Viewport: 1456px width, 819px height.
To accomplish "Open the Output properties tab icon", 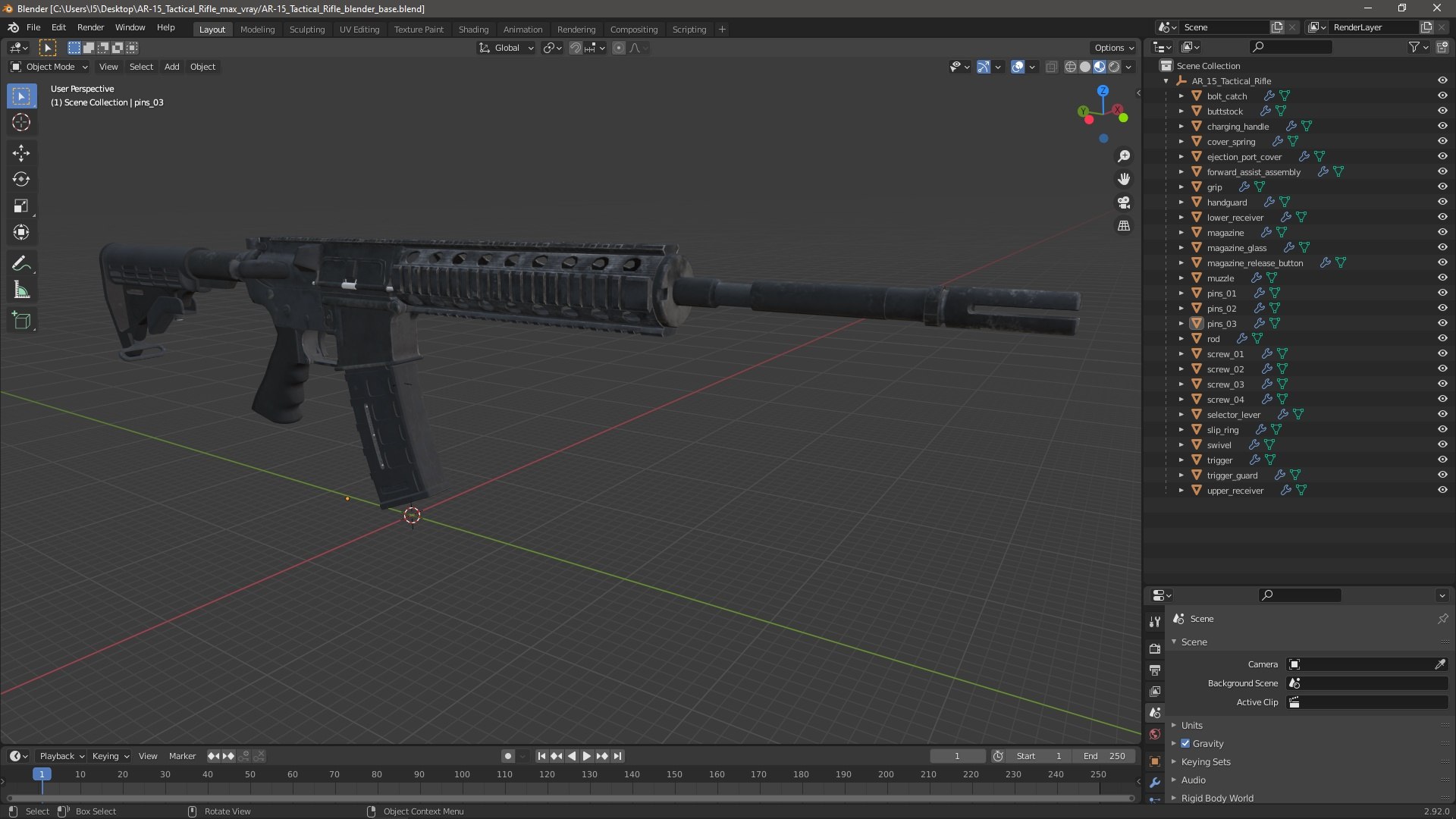I will pyautogui.click(x=1155, y=670).
